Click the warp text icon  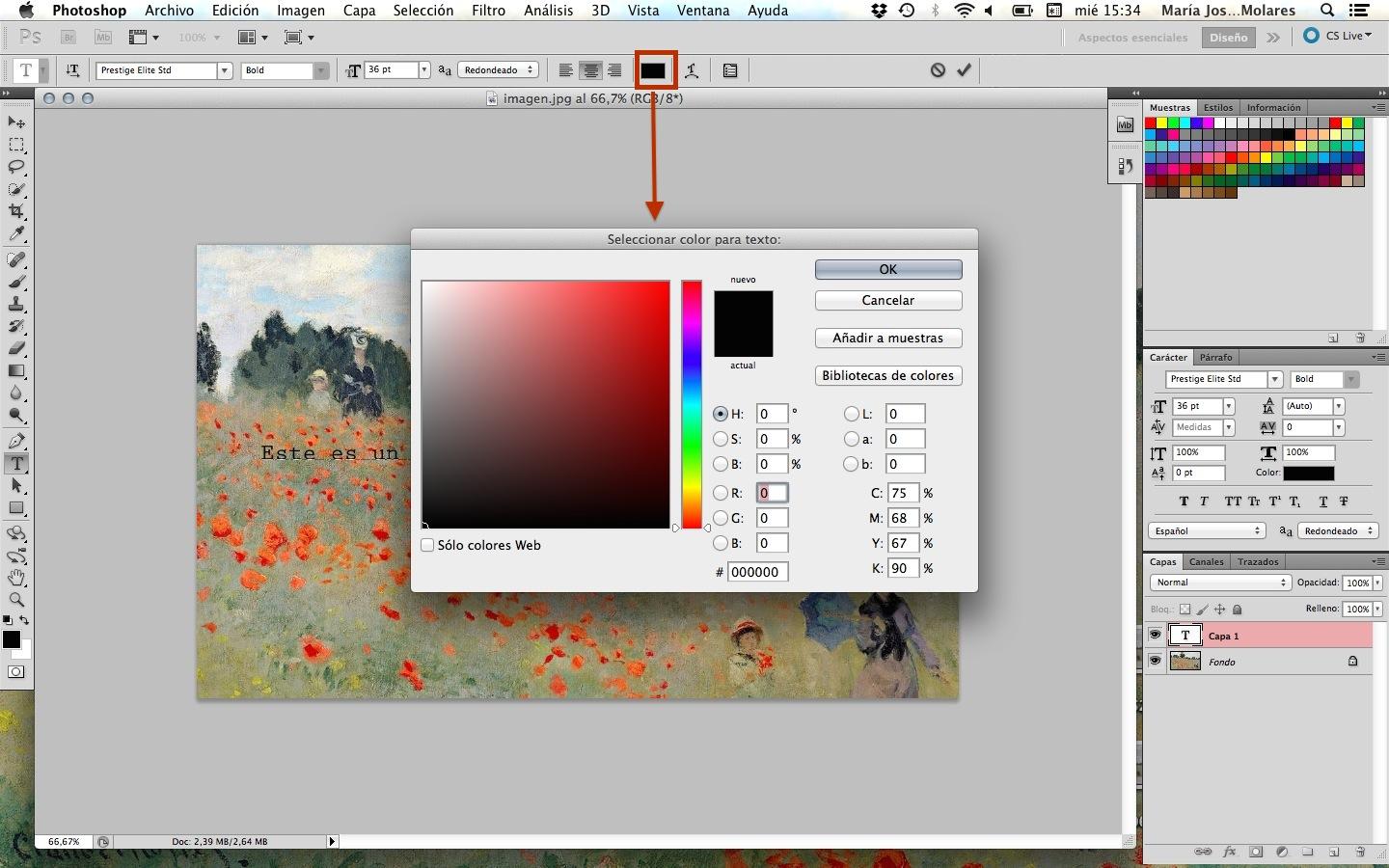(x=692, y=70)
